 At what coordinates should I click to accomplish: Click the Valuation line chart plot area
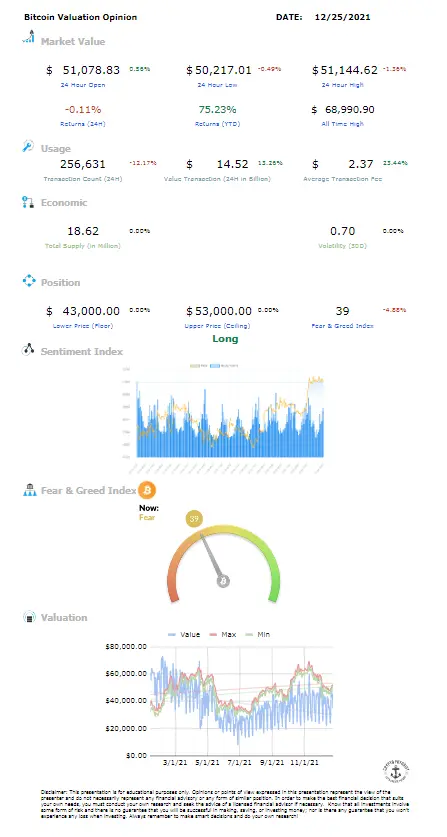point(241,701)
